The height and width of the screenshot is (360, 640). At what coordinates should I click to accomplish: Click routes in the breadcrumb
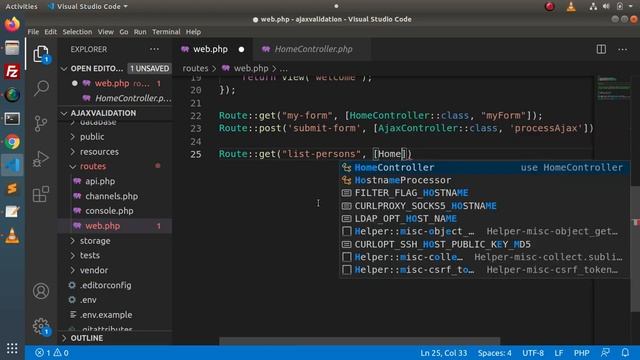tap(195, 69)
